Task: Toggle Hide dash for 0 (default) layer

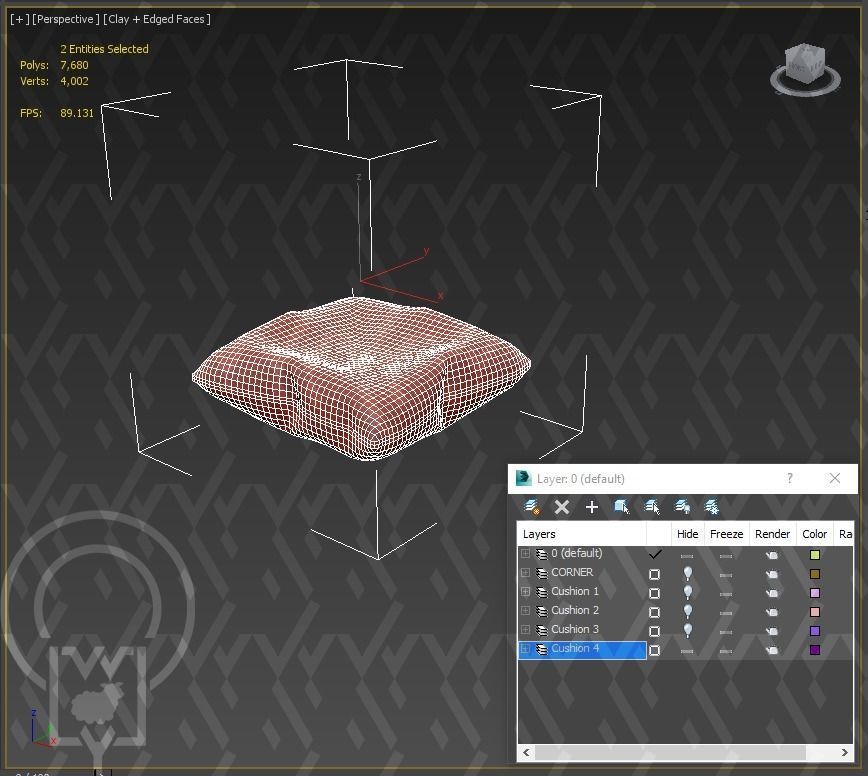Action: click(x=687, y=556)
